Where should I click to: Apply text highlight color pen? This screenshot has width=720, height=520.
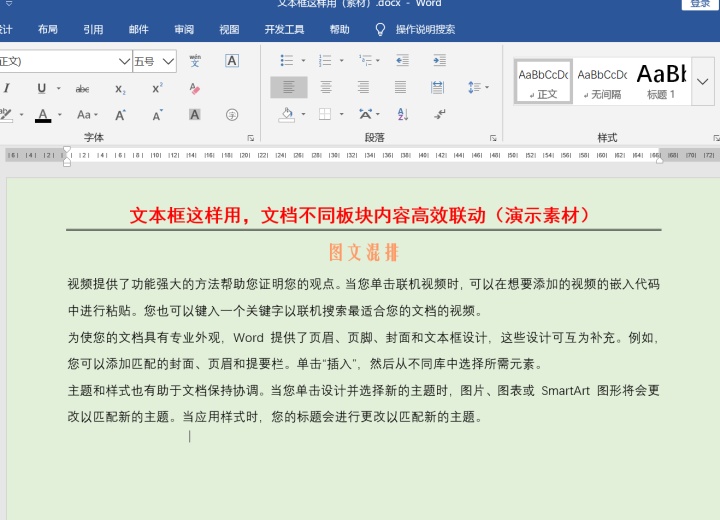pos(6,114)
